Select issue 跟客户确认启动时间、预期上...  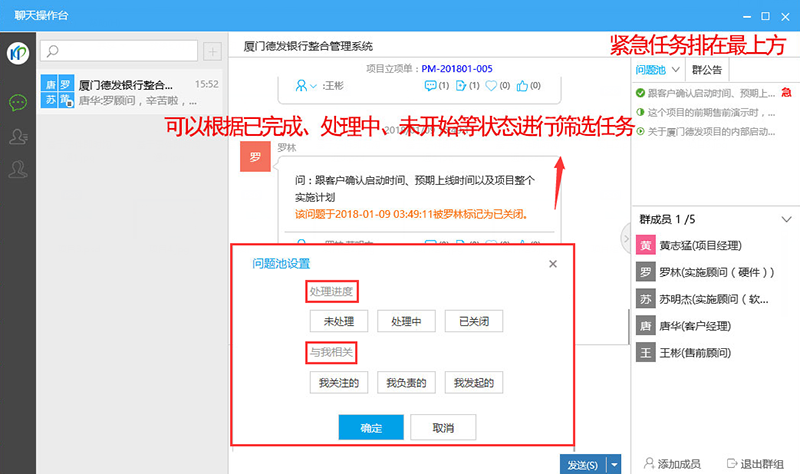[x=711, y=93]
